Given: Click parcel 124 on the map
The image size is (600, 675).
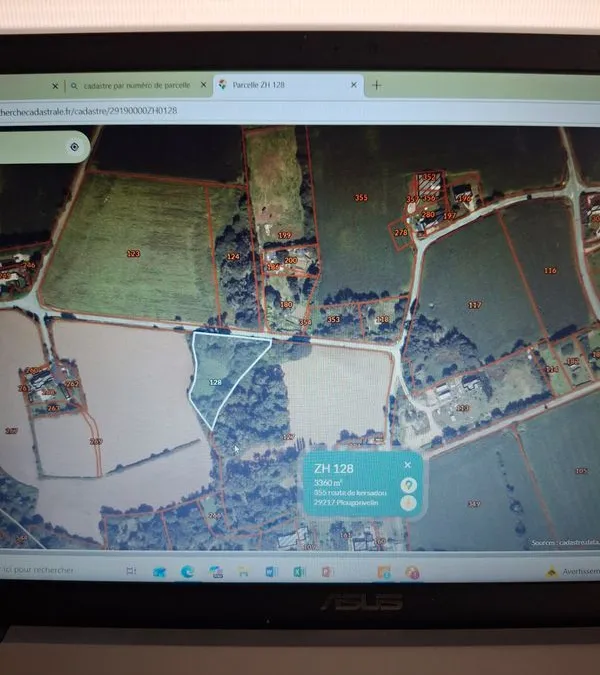Looking at the screenshot, I should click(x=233, y=256).
